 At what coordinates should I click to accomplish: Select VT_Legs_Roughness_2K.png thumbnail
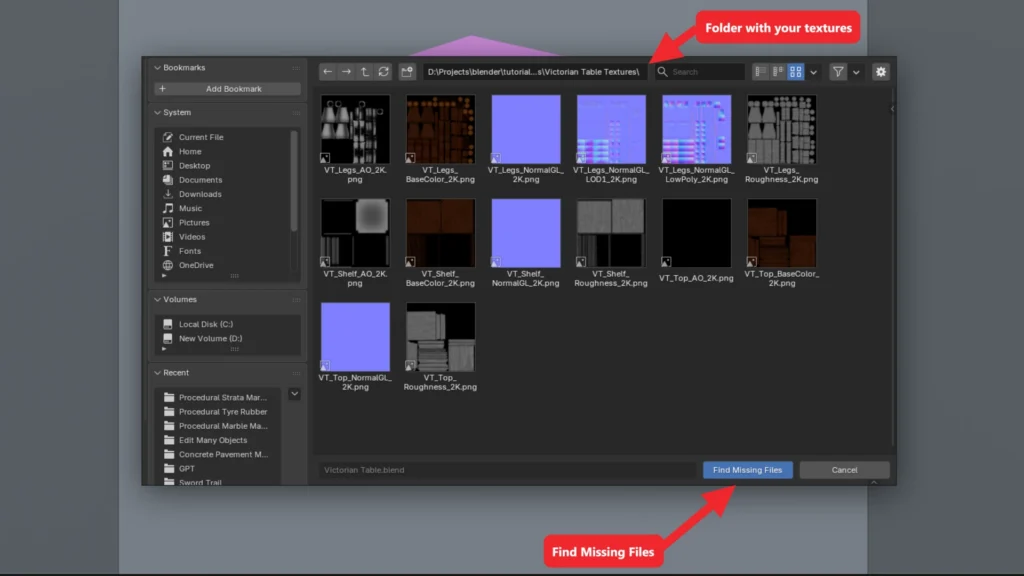pos(782,129)
